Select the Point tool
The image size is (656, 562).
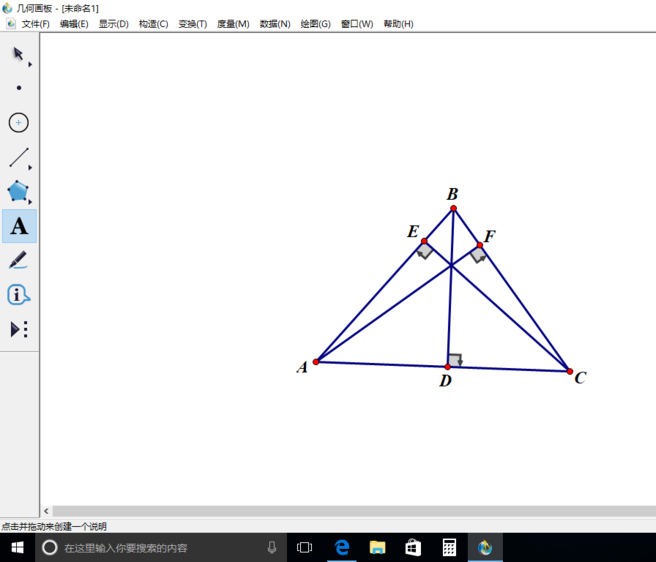pos(19,88)
